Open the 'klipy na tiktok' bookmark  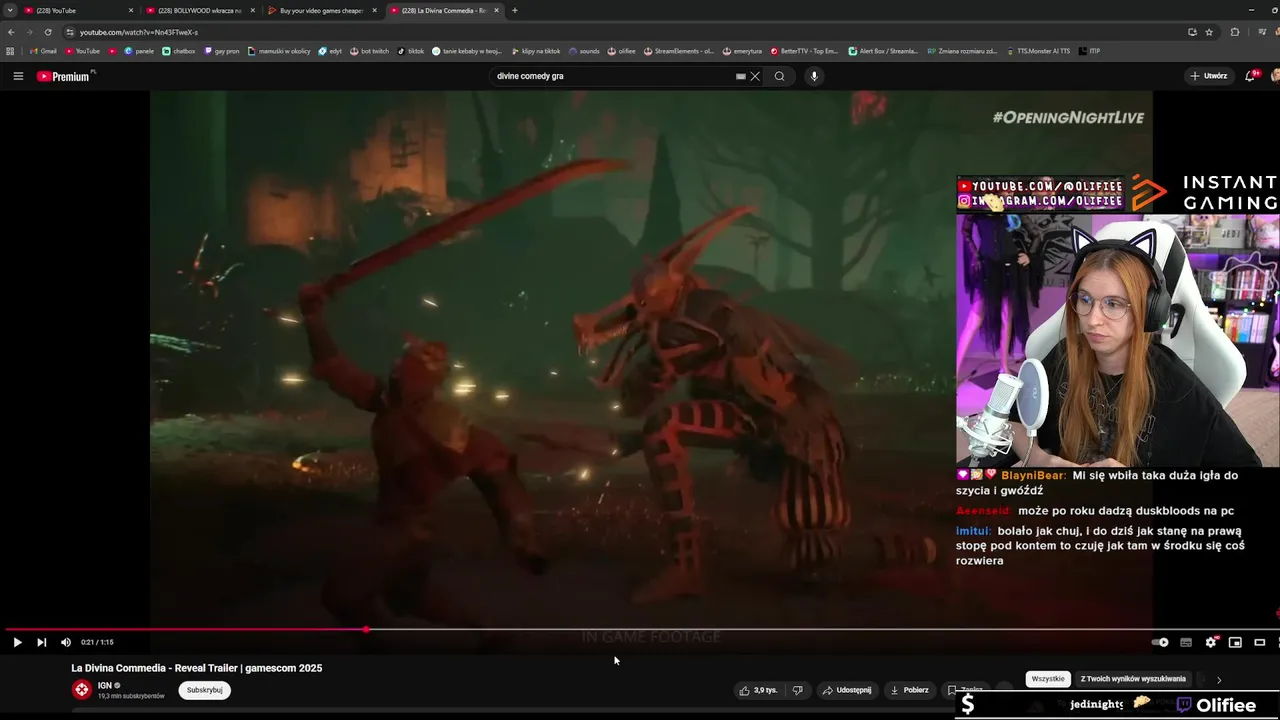coord(535,51)
